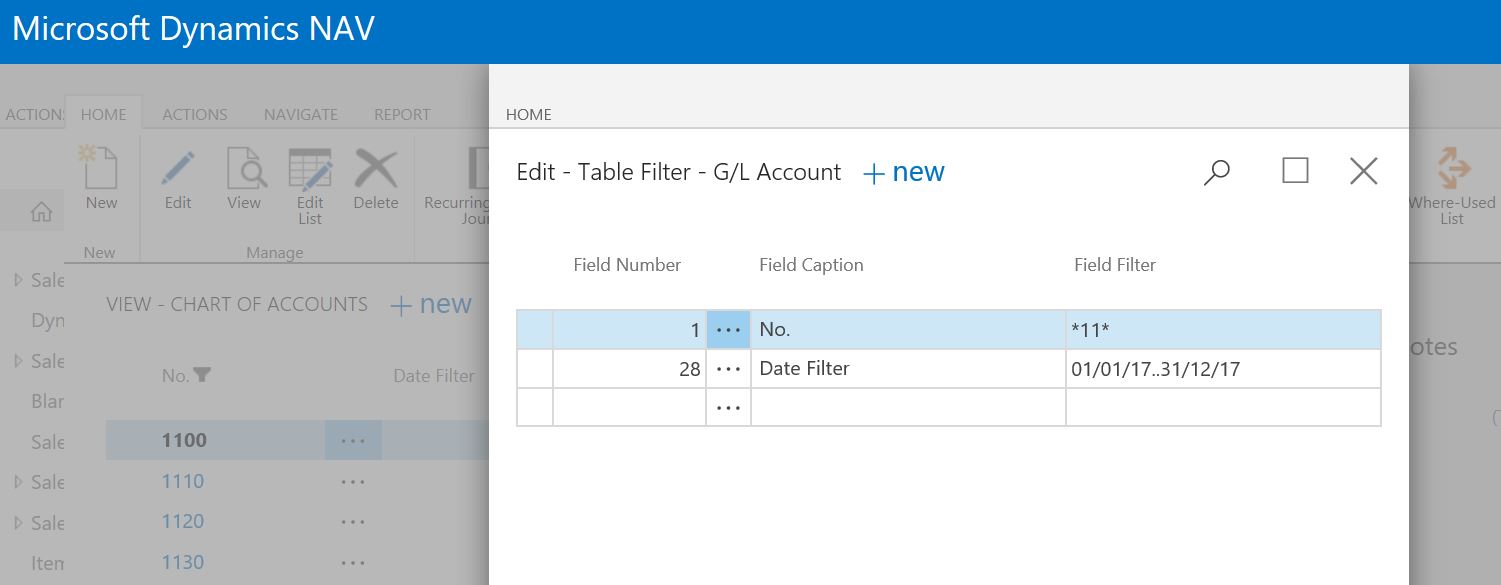Open row menu for account 1130

[x=353, y=563]
